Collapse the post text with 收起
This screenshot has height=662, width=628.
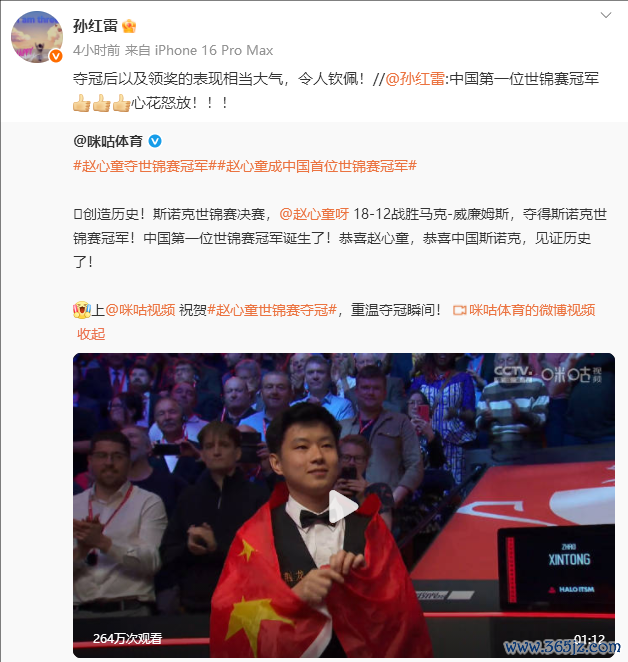91,334
